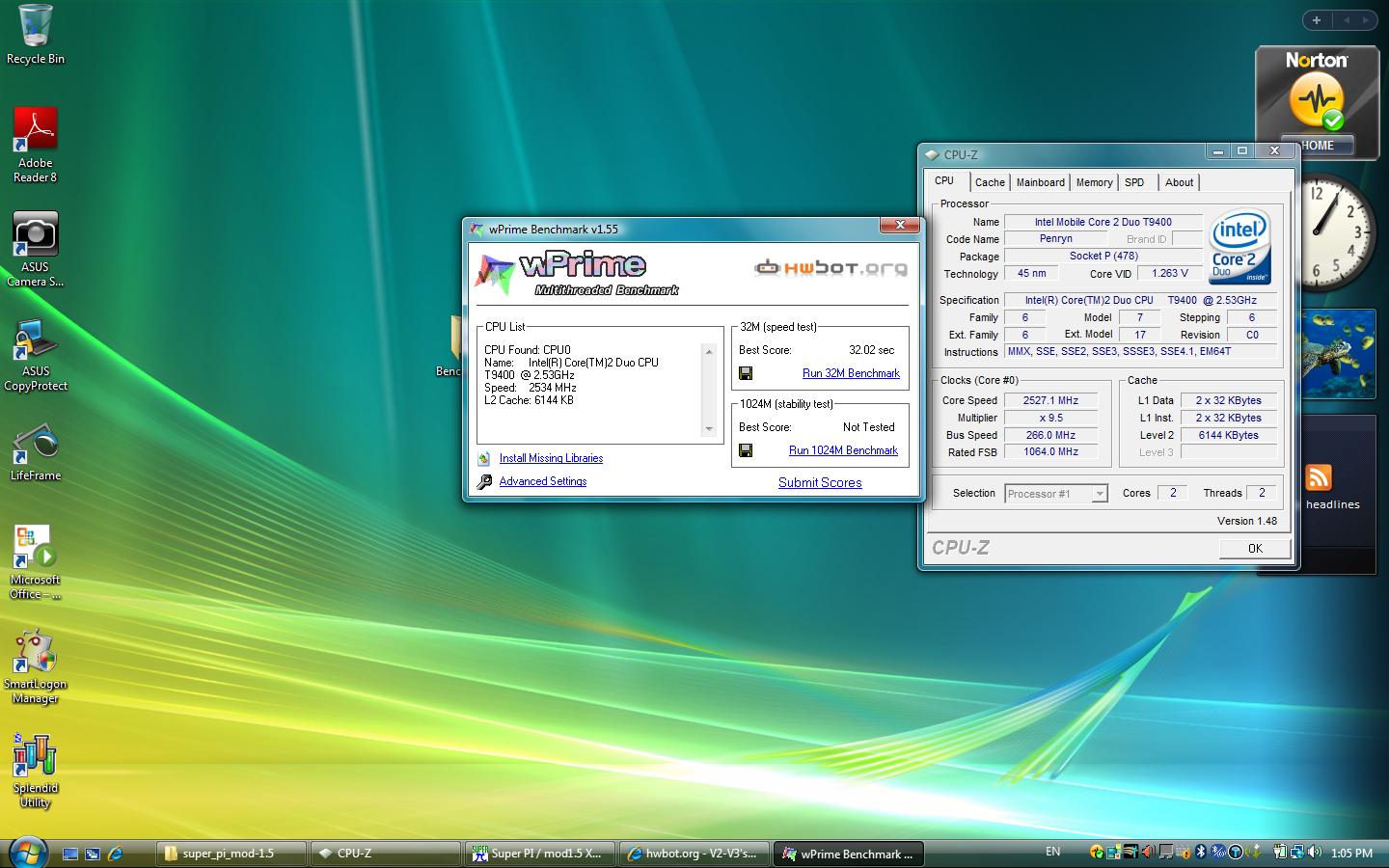1389x868 pixels.
Task: Click the Norton HOME gadget button
Action: pyautogui.click(x=1317, y=146)
